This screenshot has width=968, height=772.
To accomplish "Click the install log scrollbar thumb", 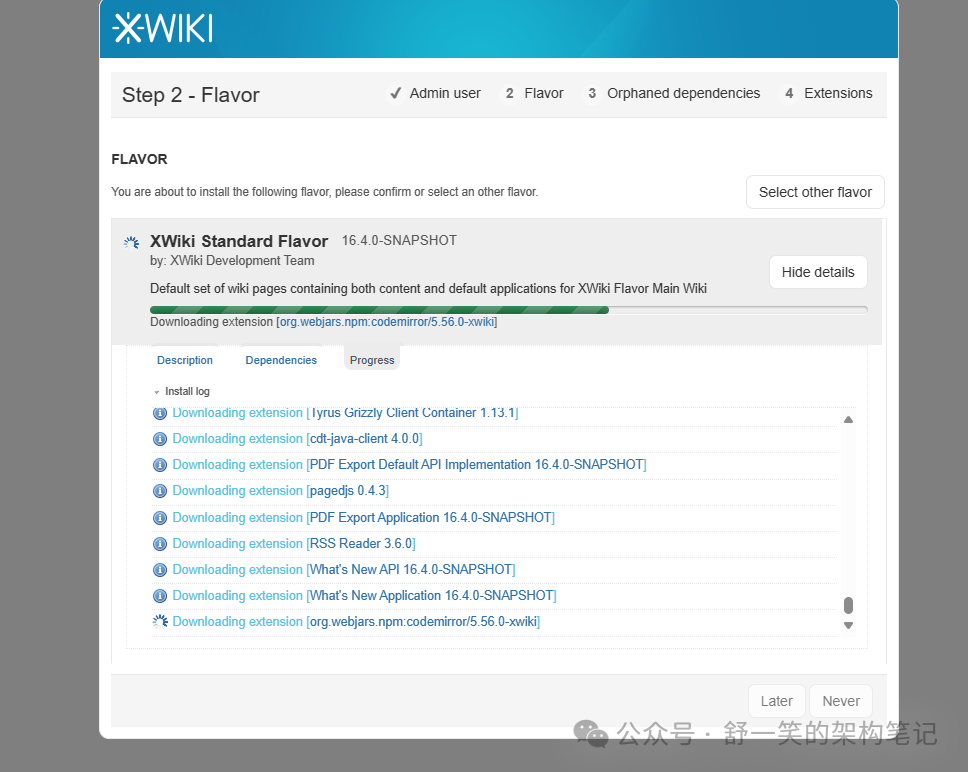I will tap(848, 605).
